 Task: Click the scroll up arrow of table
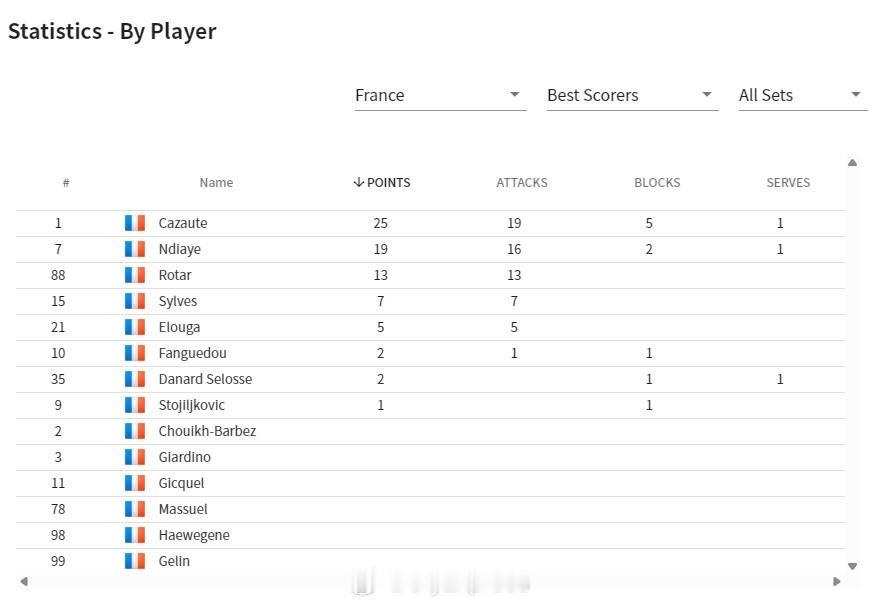click(x=852, y=163)
